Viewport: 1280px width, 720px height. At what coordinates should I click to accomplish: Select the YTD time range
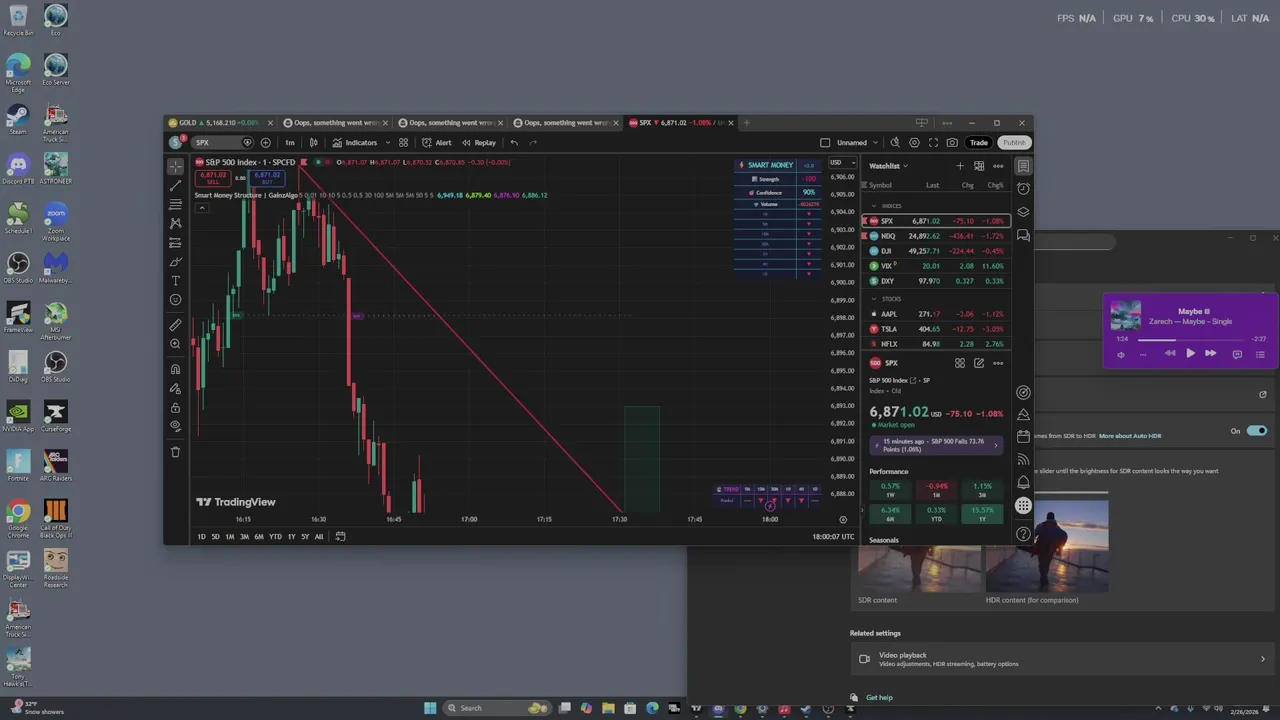point(275,537)
